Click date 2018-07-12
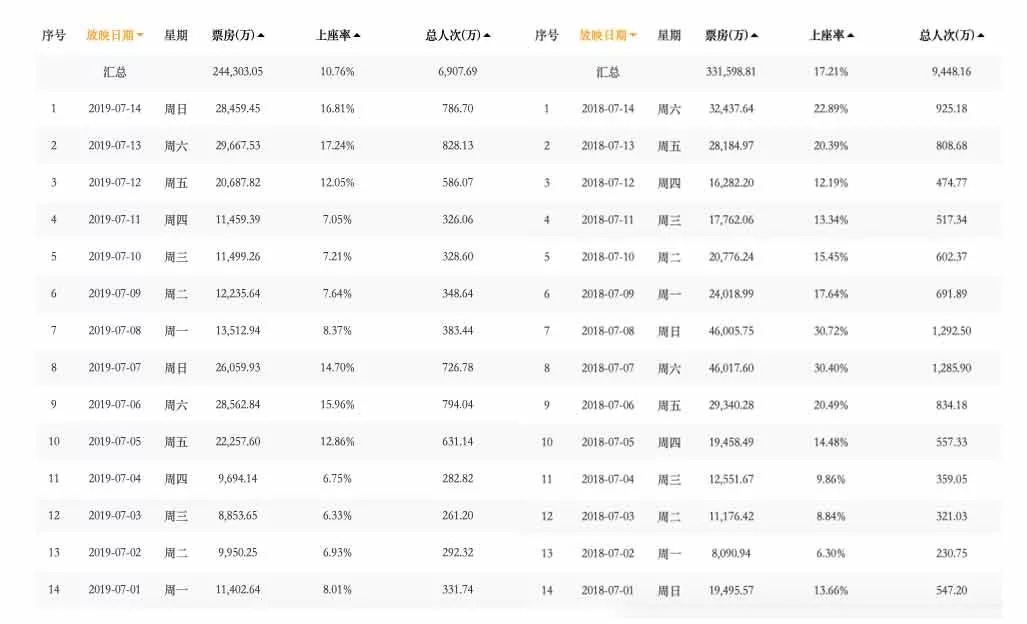 (608, 182)
